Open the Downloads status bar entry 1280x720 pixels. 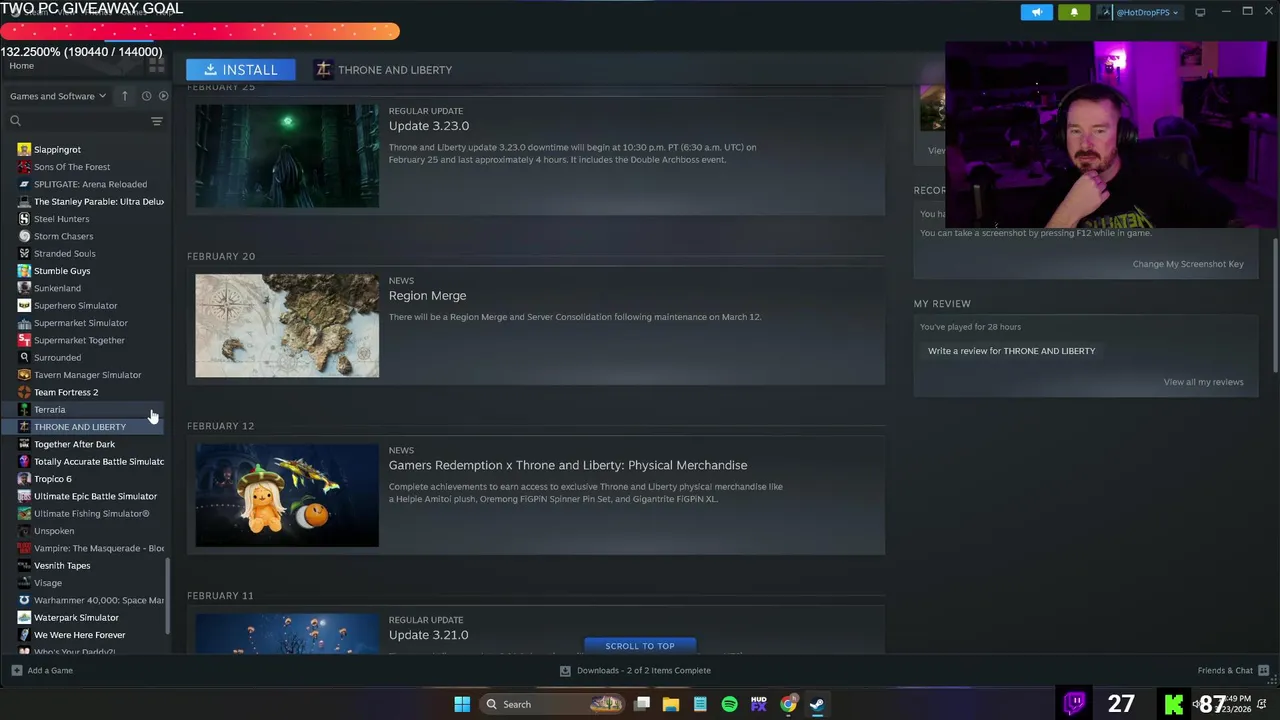coord(635,670)
